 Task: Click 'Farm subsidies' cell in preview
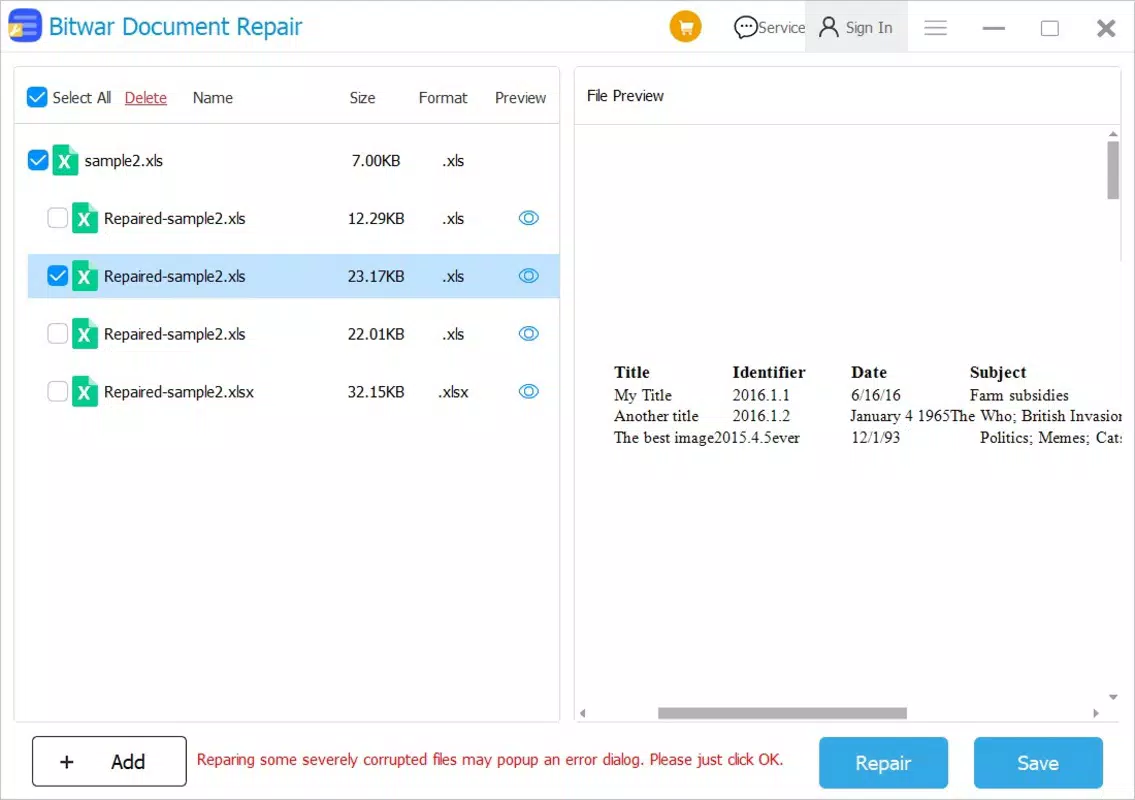tap(1019, 395)
